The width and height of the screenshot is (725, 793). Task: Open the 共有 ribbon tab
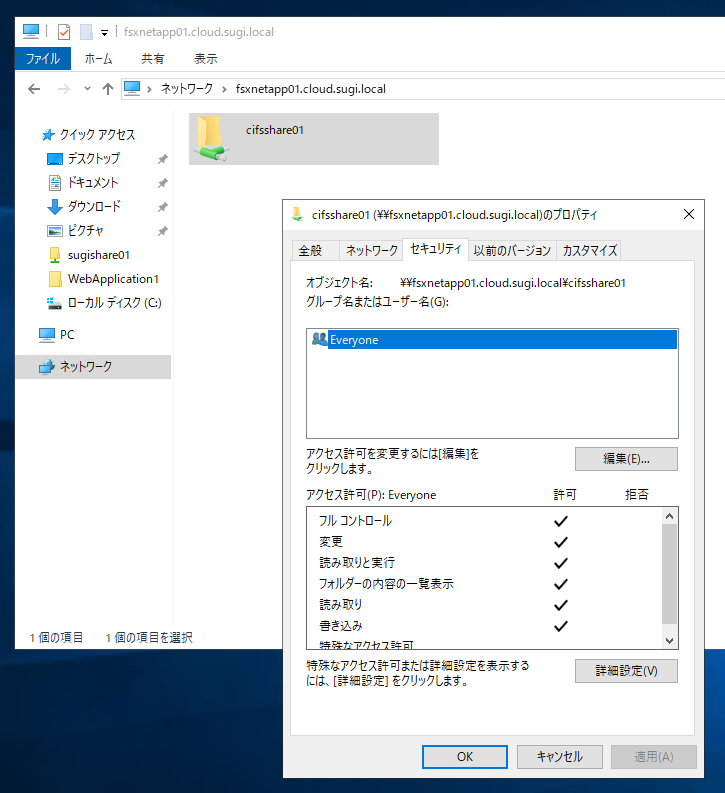click(153, 59)
